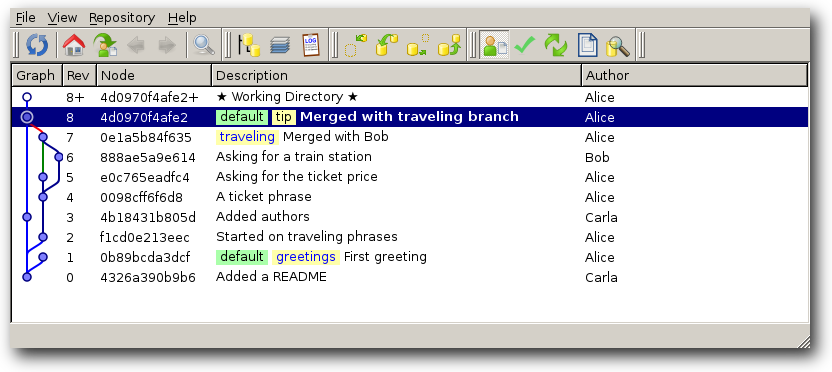Click node hash 0e1a5b84f635
This screenshot has height=372, width=832.
coord(146,137)
